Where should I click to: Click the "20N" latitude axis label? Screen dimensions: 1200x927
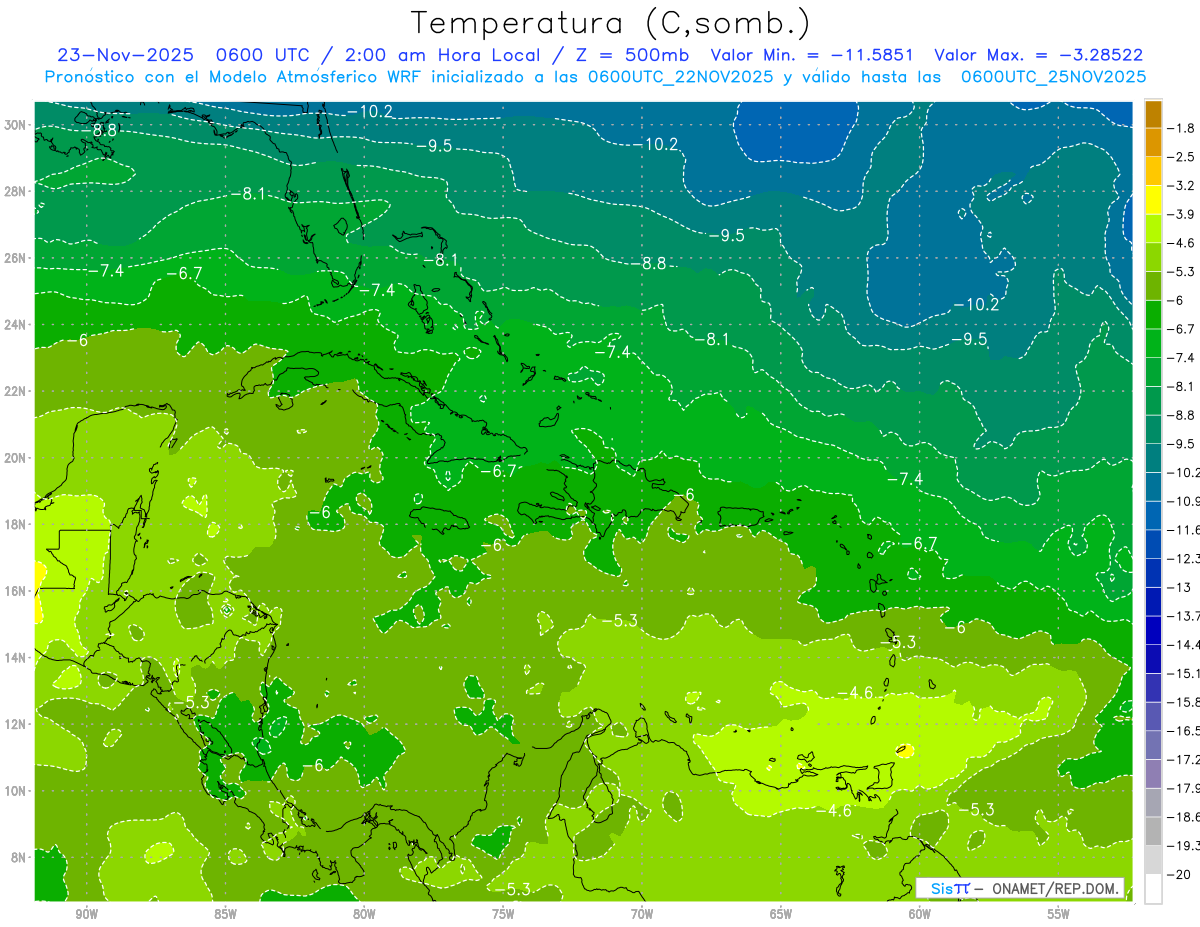click(17, 458)
